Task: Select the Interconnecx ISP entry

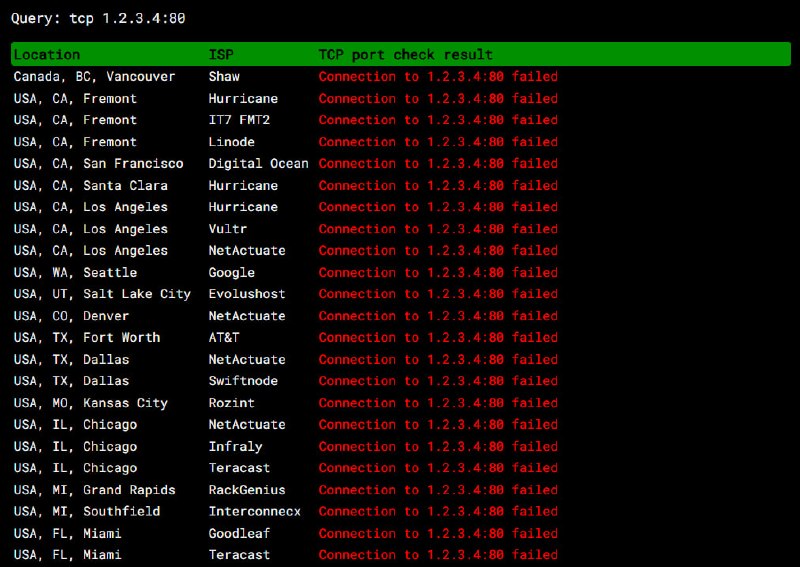Action: pyautogui.click(x=254, y=512)
